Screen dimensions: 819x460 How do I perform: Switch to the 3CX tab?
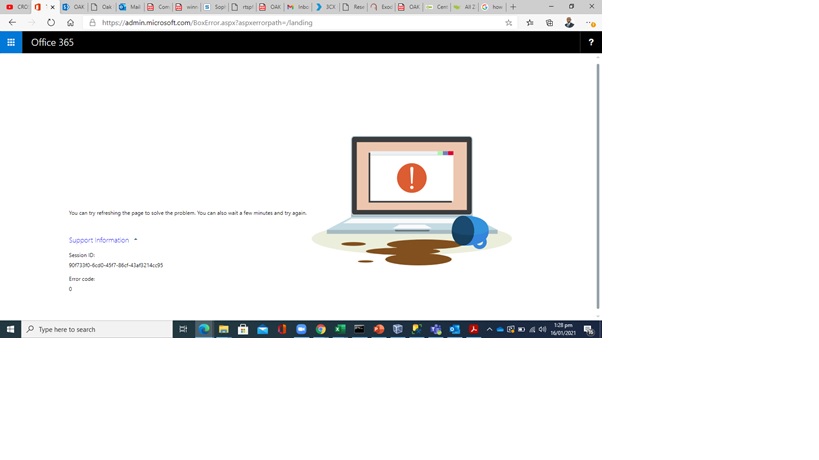tap(326, 7)
